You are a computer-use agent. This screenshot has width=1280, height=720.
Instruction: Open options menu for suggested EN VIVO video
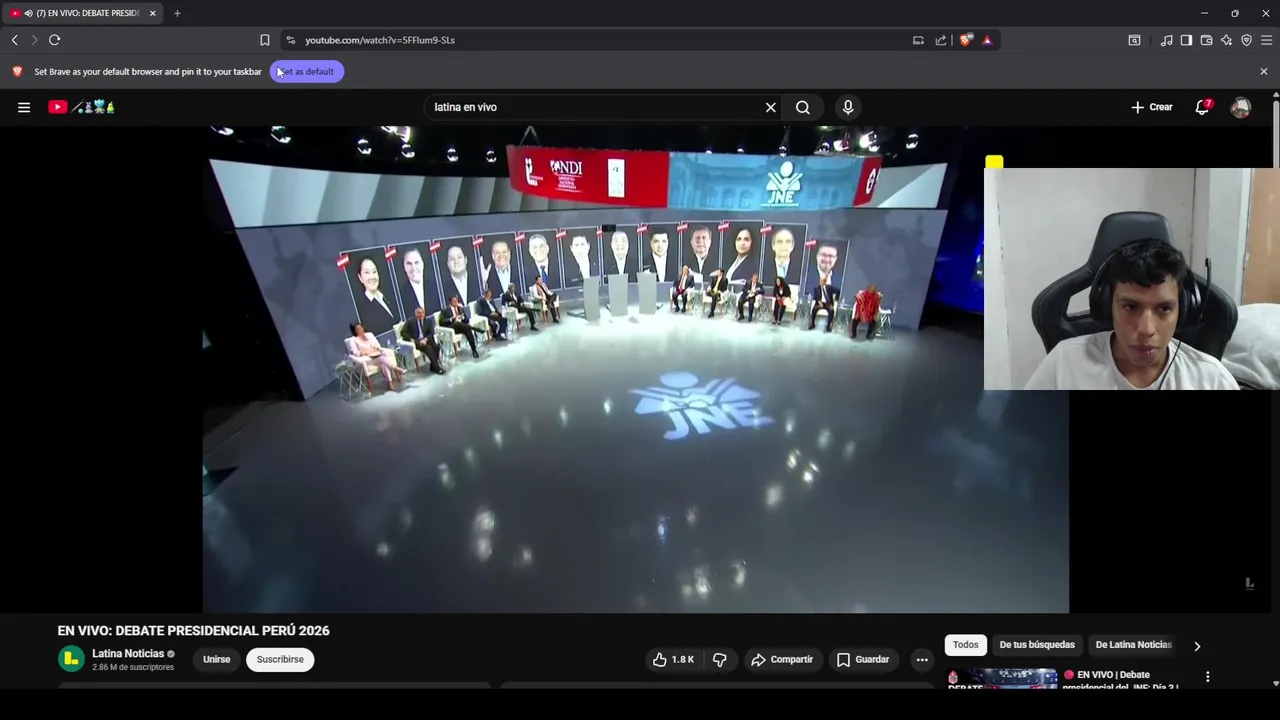tap(1207, 677)
